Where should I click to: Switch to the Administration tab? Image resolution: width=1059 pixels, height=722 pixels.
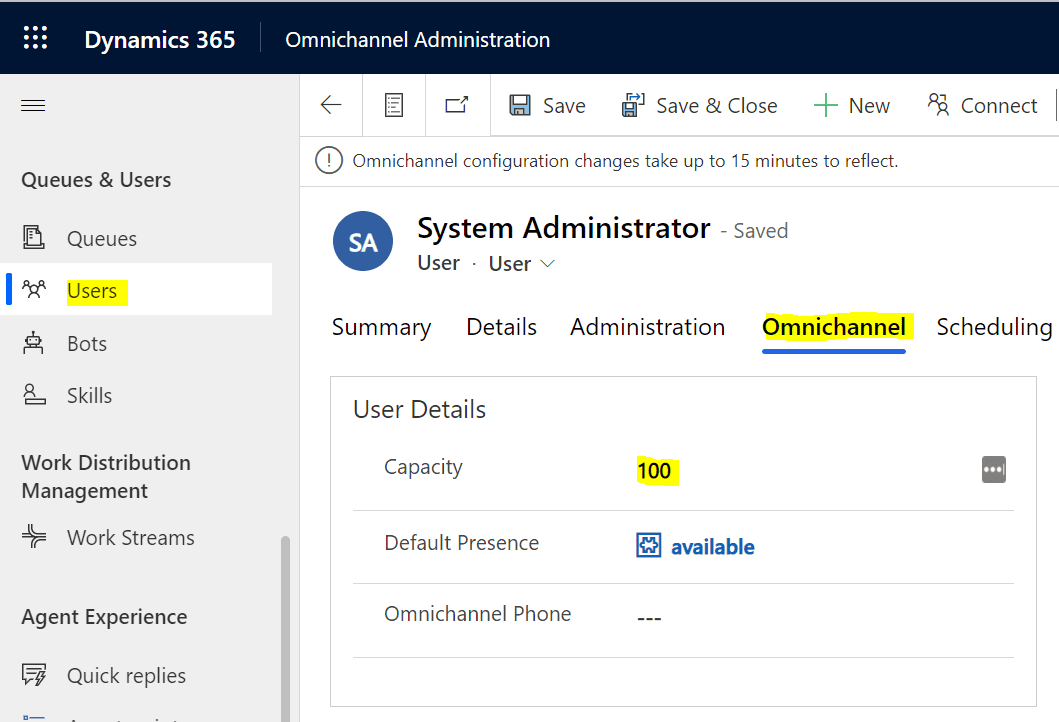pyautogui.click(x=647, y=327)
